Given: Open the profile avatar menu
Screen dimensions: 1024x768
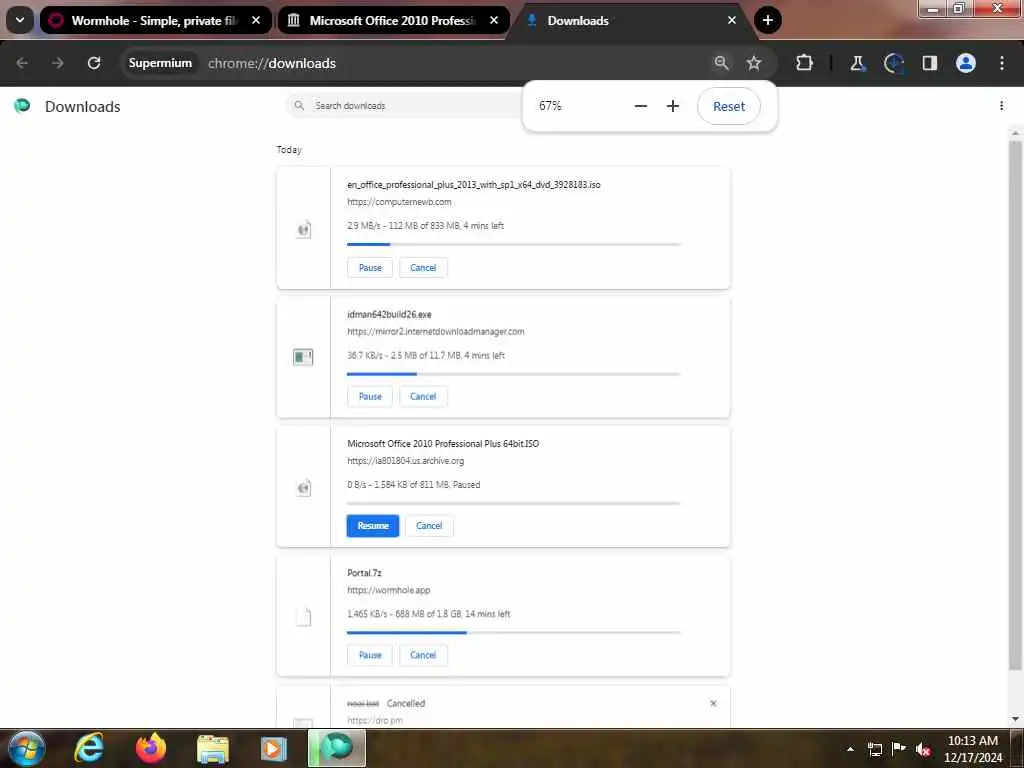Looking at the screenshot, I should click(x=966, y=63).
